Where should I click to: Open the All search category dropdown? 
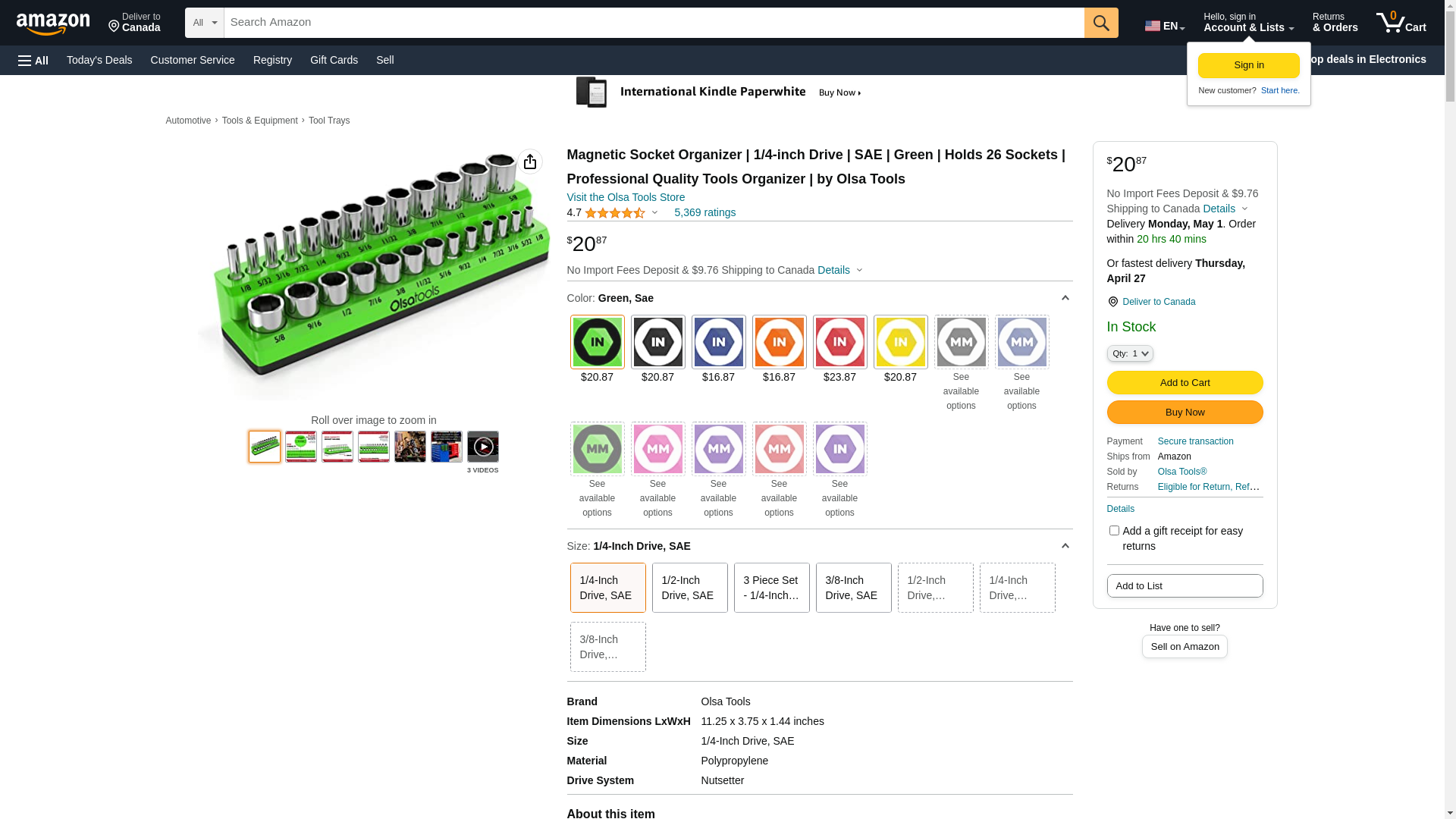(204, 23)
